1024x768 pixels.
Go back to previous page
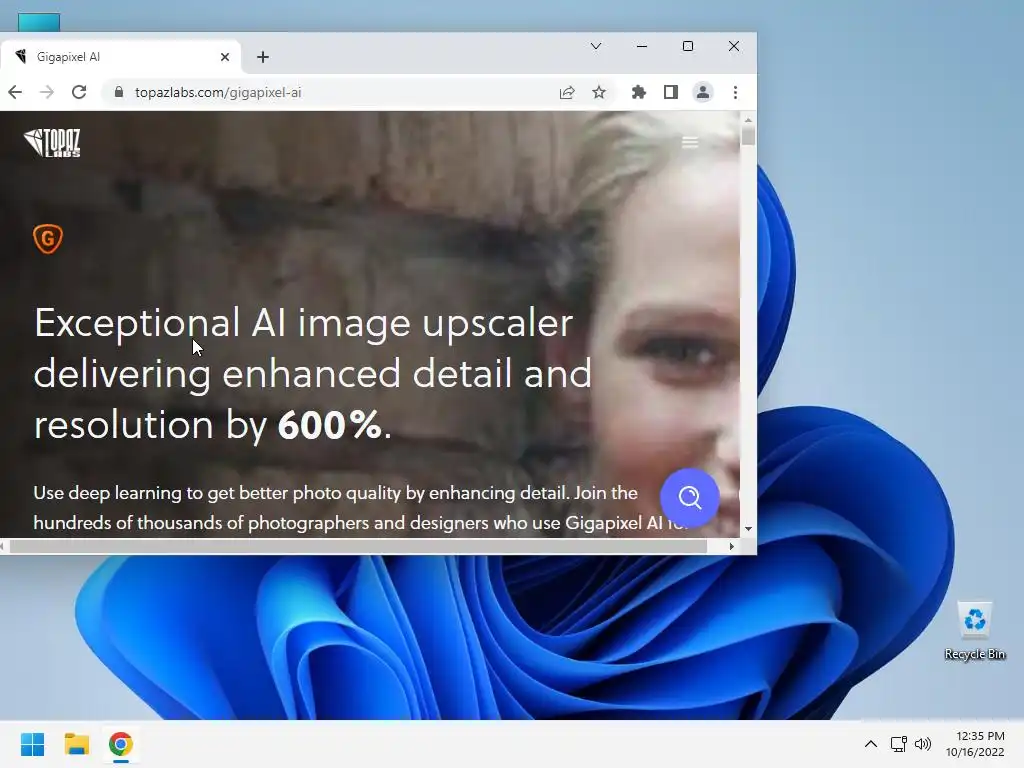15,92
